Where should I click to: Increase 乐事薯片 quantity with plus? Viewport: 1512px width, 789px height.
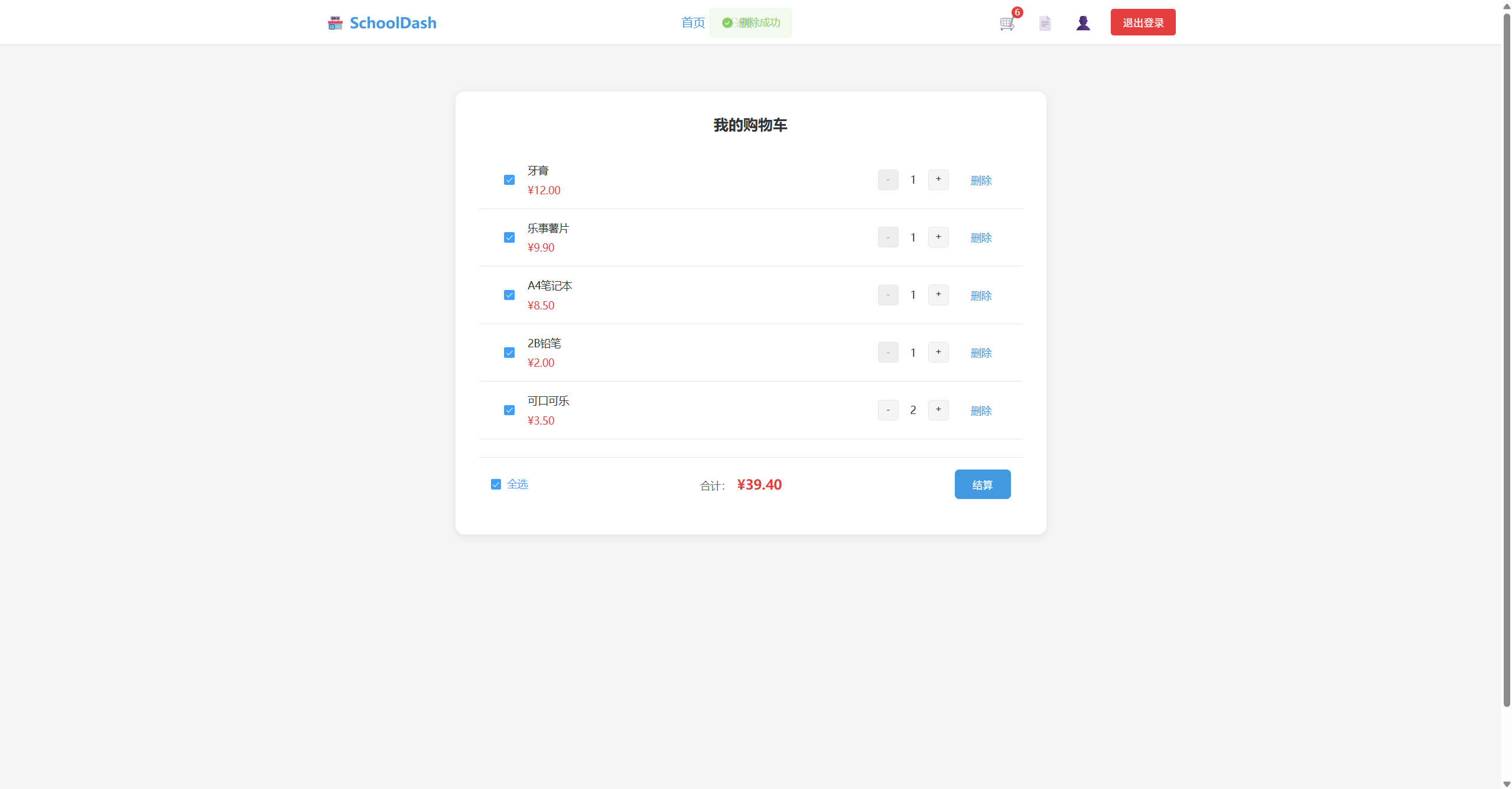coord(938,237)
